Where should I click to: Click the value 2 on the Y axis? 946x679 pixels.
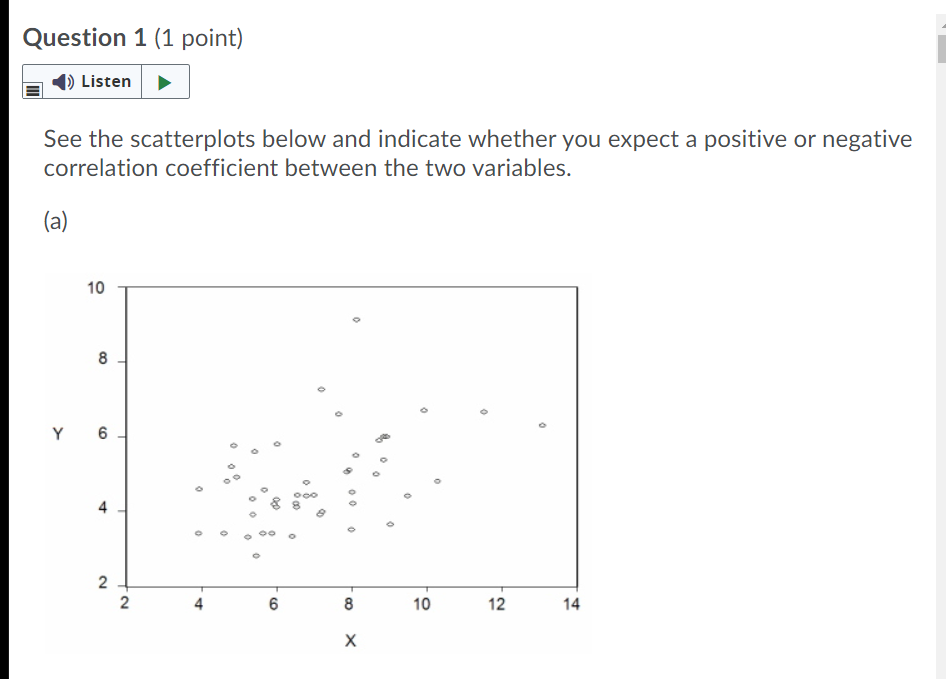coord(103,581)
